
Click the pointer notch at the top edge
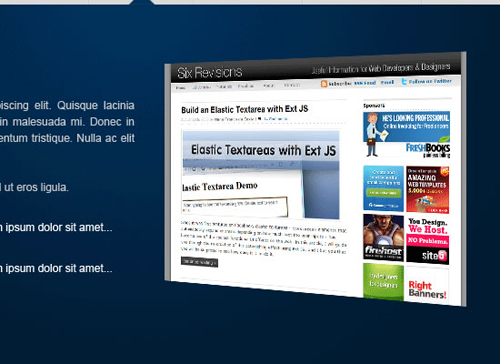click(x=142, y=2)
